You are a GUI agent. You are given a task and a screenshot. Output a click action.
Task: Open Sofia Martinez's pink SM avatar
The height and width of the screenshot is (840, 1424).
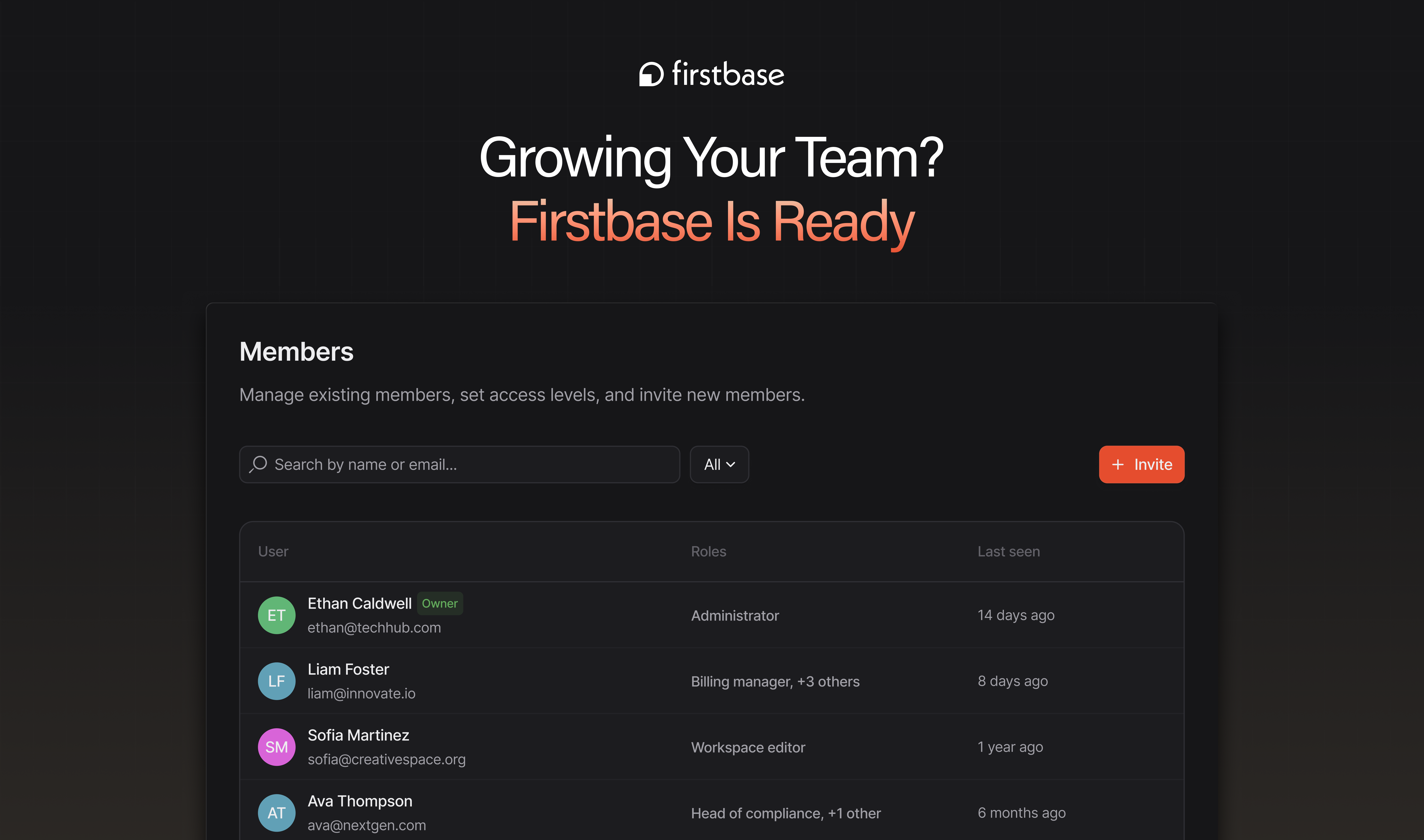point(276,747)
